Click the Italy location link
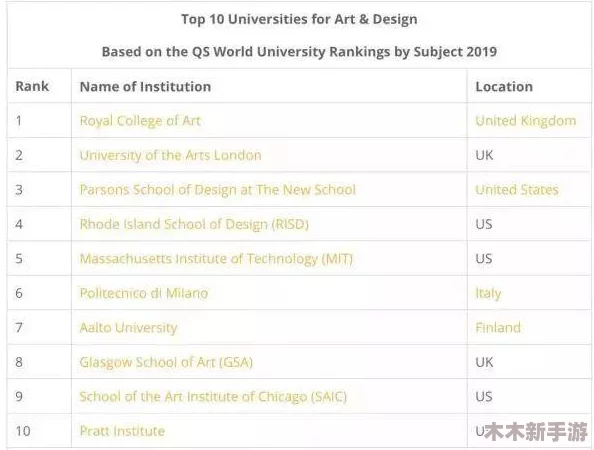Viewport: 594px width, 450px height. [x=488, y=293]
